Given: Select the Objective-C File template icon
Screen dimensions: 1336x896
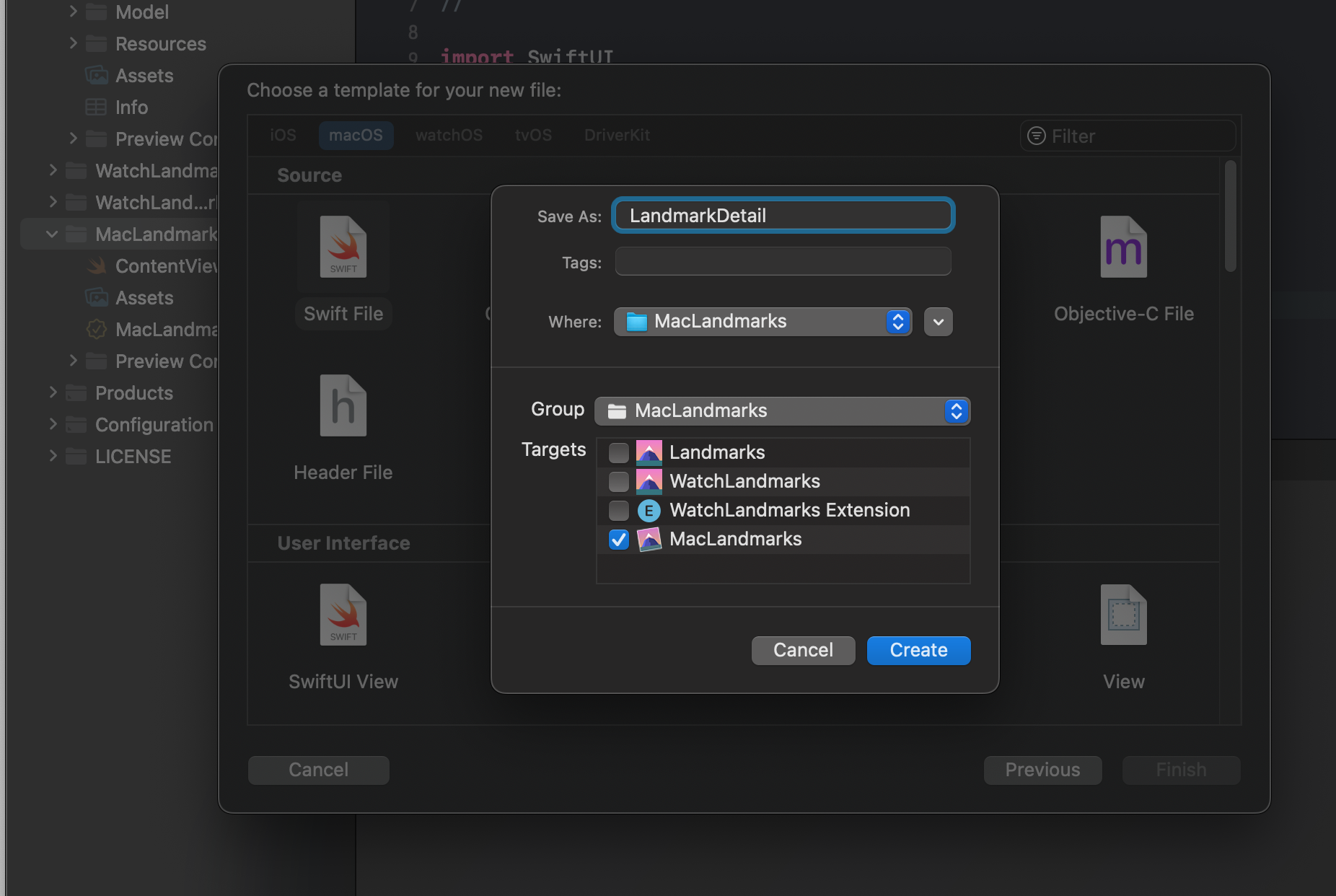Looking at the screenshot, I should click(1123, 247).
